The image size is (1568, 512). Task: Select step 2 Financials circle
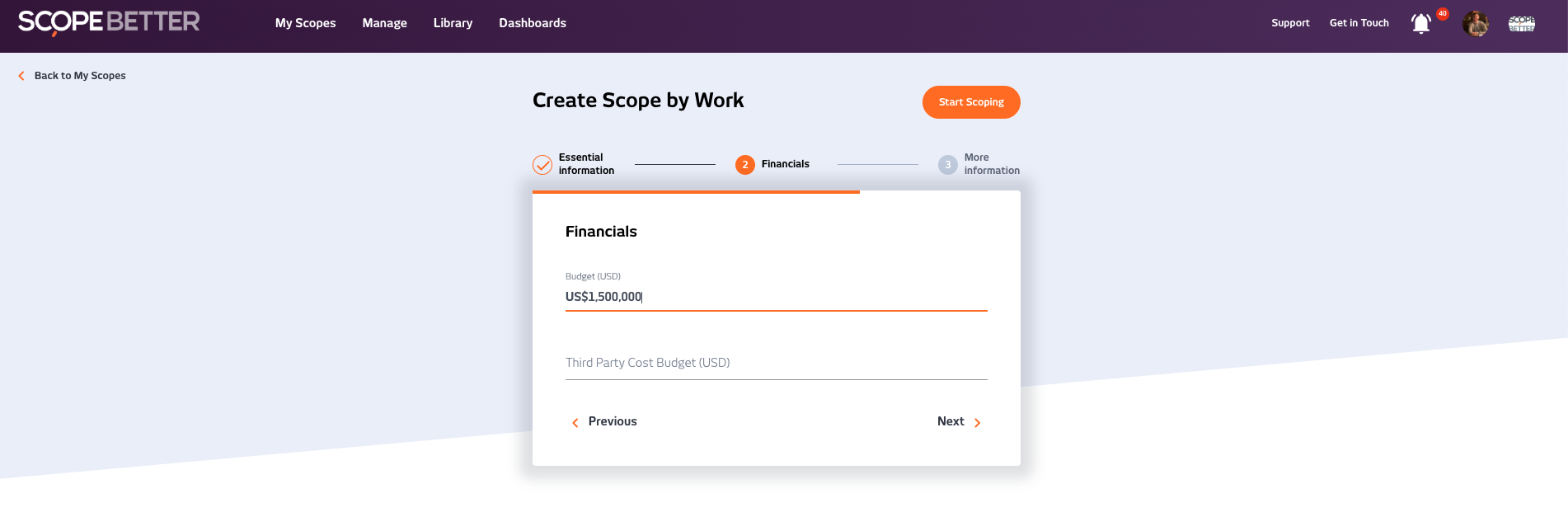(745, 165)
